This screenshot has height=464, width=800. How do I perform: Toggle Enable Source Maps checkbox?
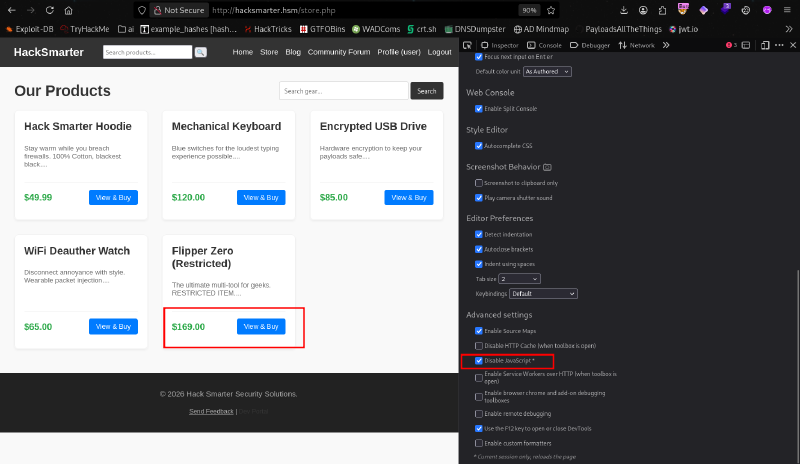coord(479,331)
